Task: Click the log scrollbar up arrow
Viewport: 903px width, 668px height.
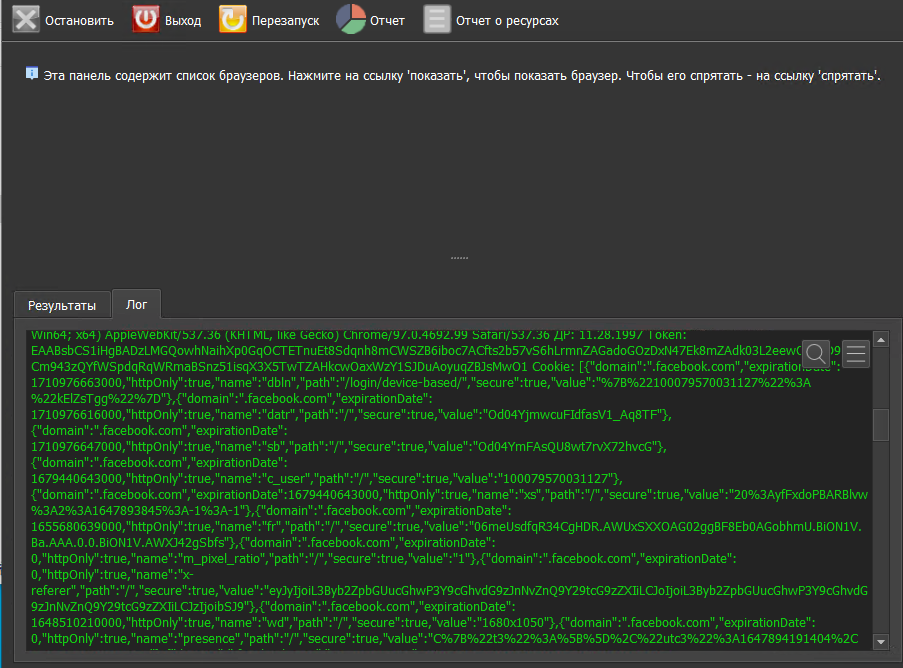Action: click(x=881, y=340)
